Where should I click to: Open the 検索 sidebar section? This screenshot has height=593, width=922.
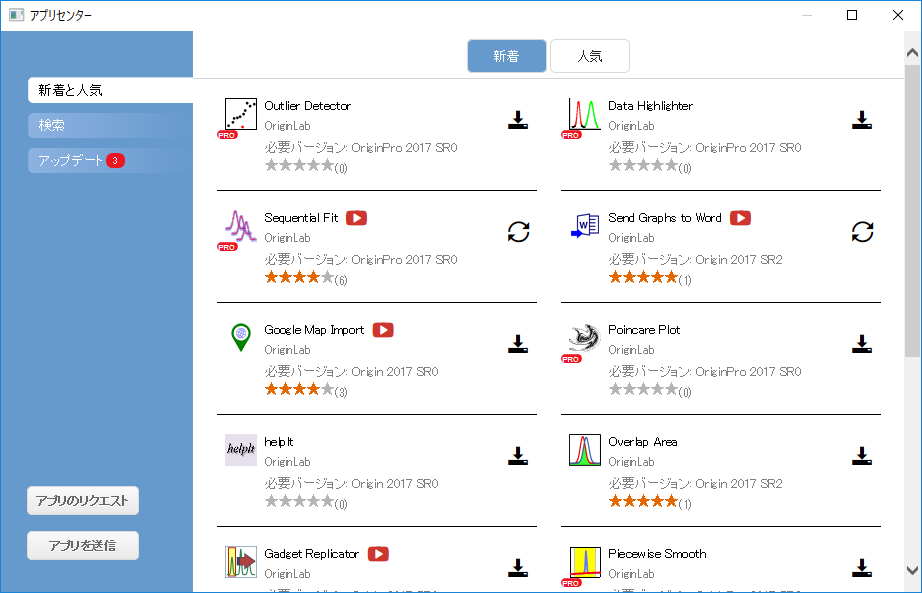point(111,125)
